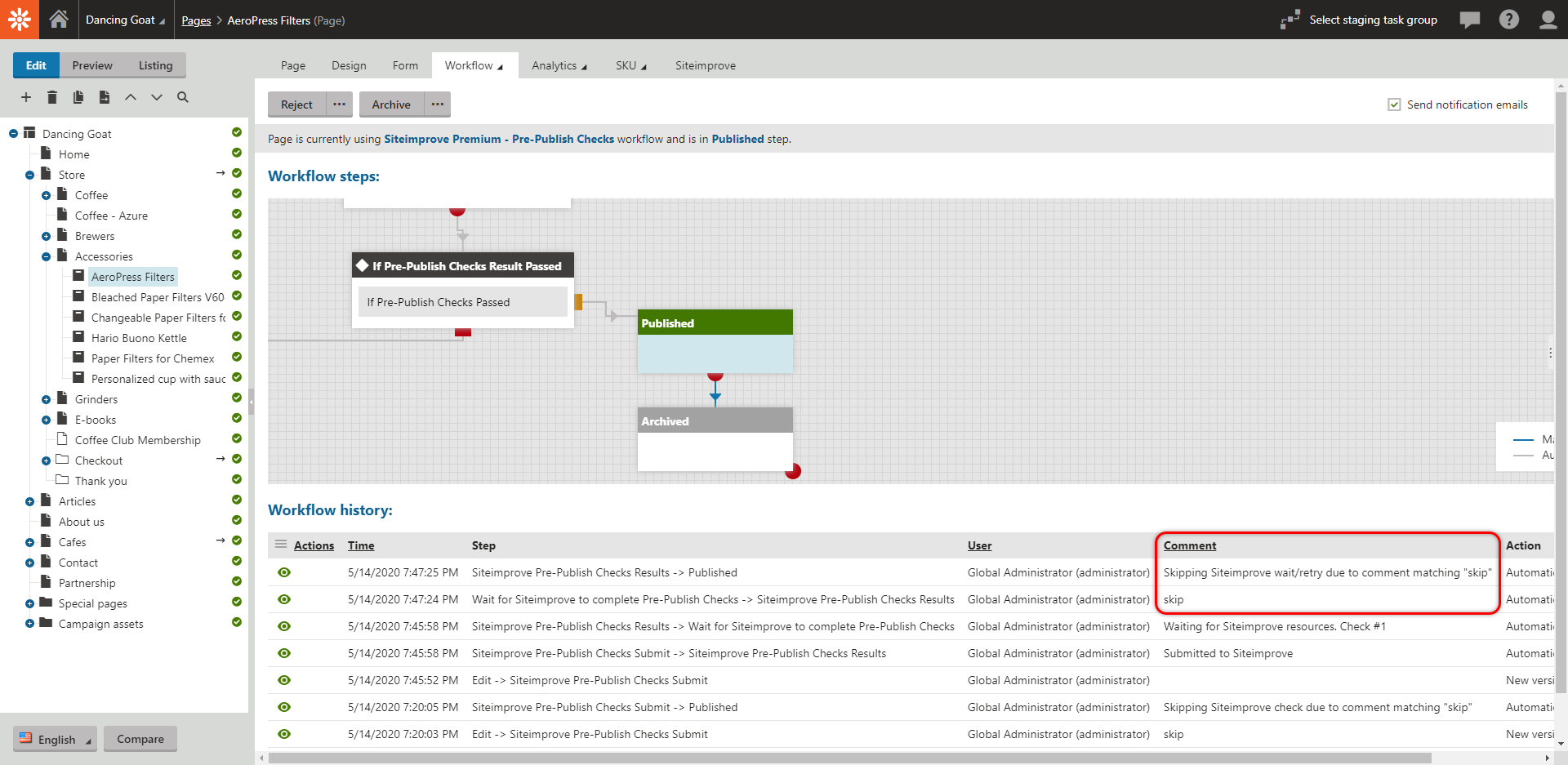
Task: Copy the selected page icon
Action: tap(78, 97)
